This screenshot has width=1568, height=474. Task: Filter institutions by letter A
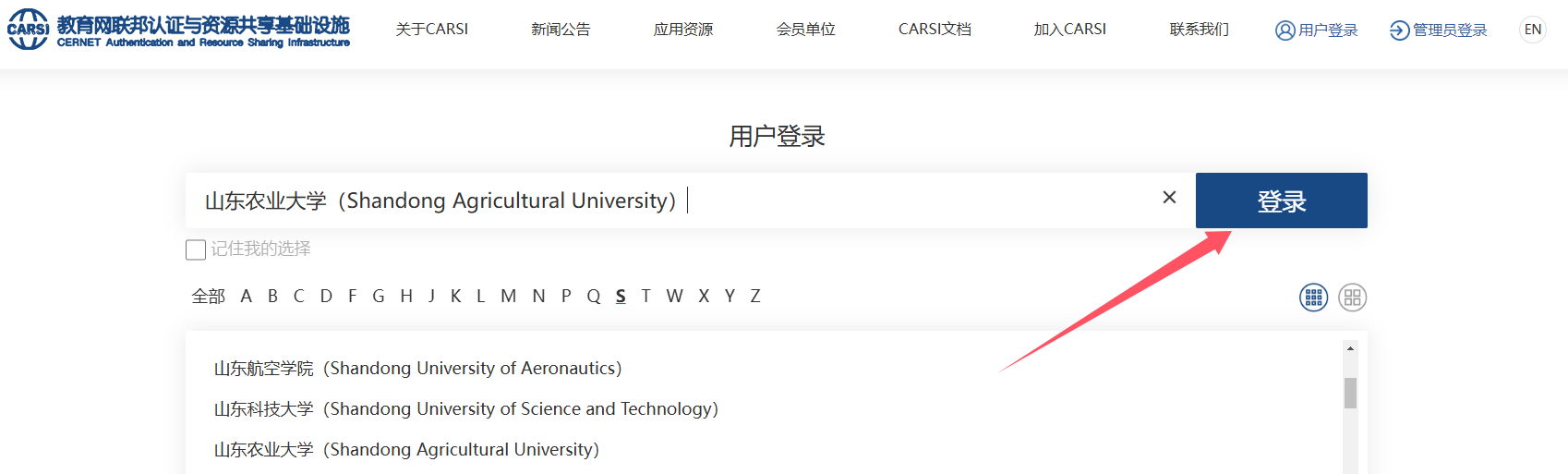(x=247, y=297)
